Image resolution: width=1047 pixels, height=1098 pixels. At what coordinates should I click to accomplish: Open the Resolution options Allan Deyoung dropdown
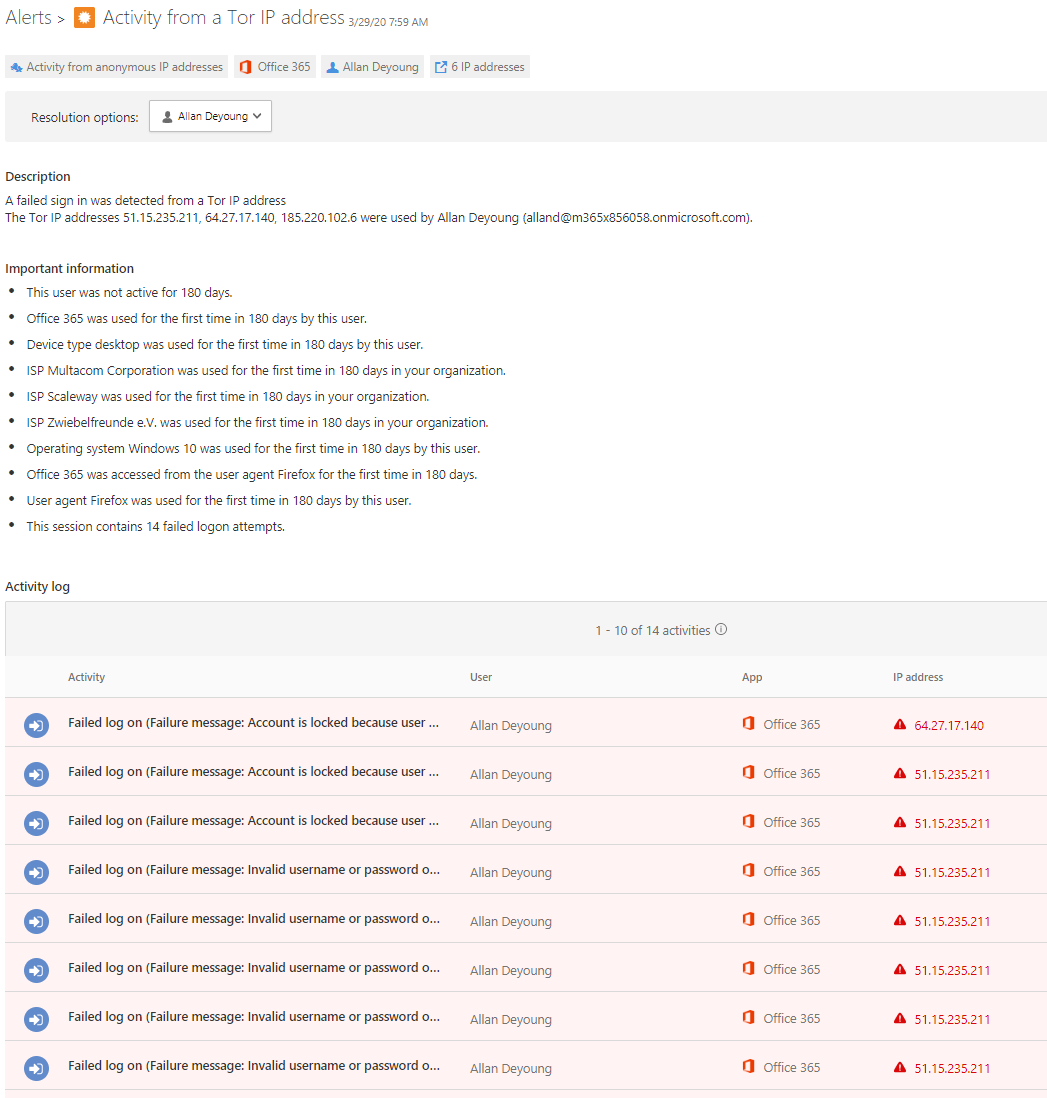[210, 116]
